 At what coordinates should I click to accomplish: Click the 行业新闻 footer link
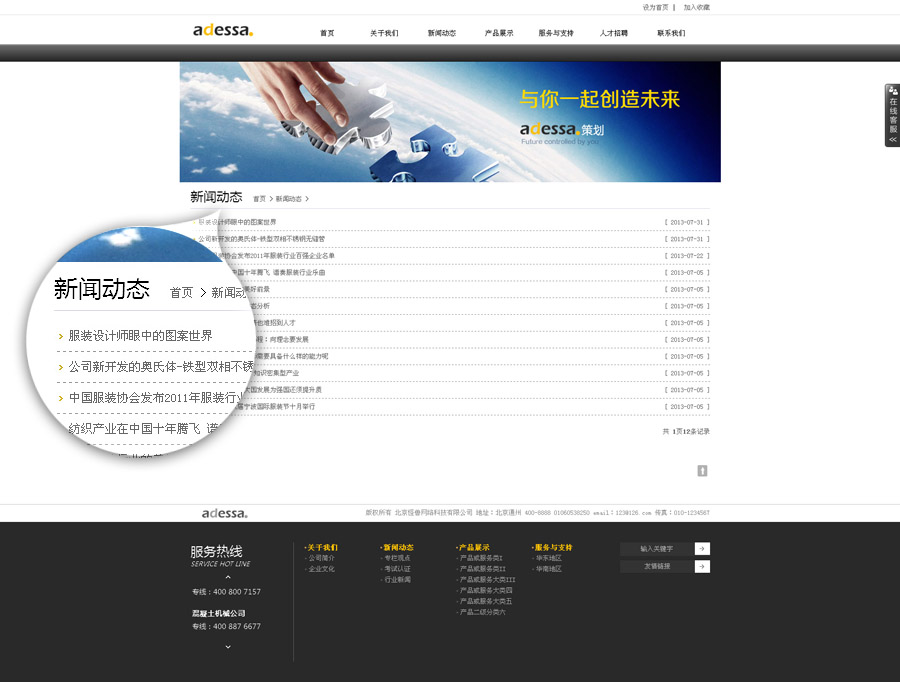point(397,580)
